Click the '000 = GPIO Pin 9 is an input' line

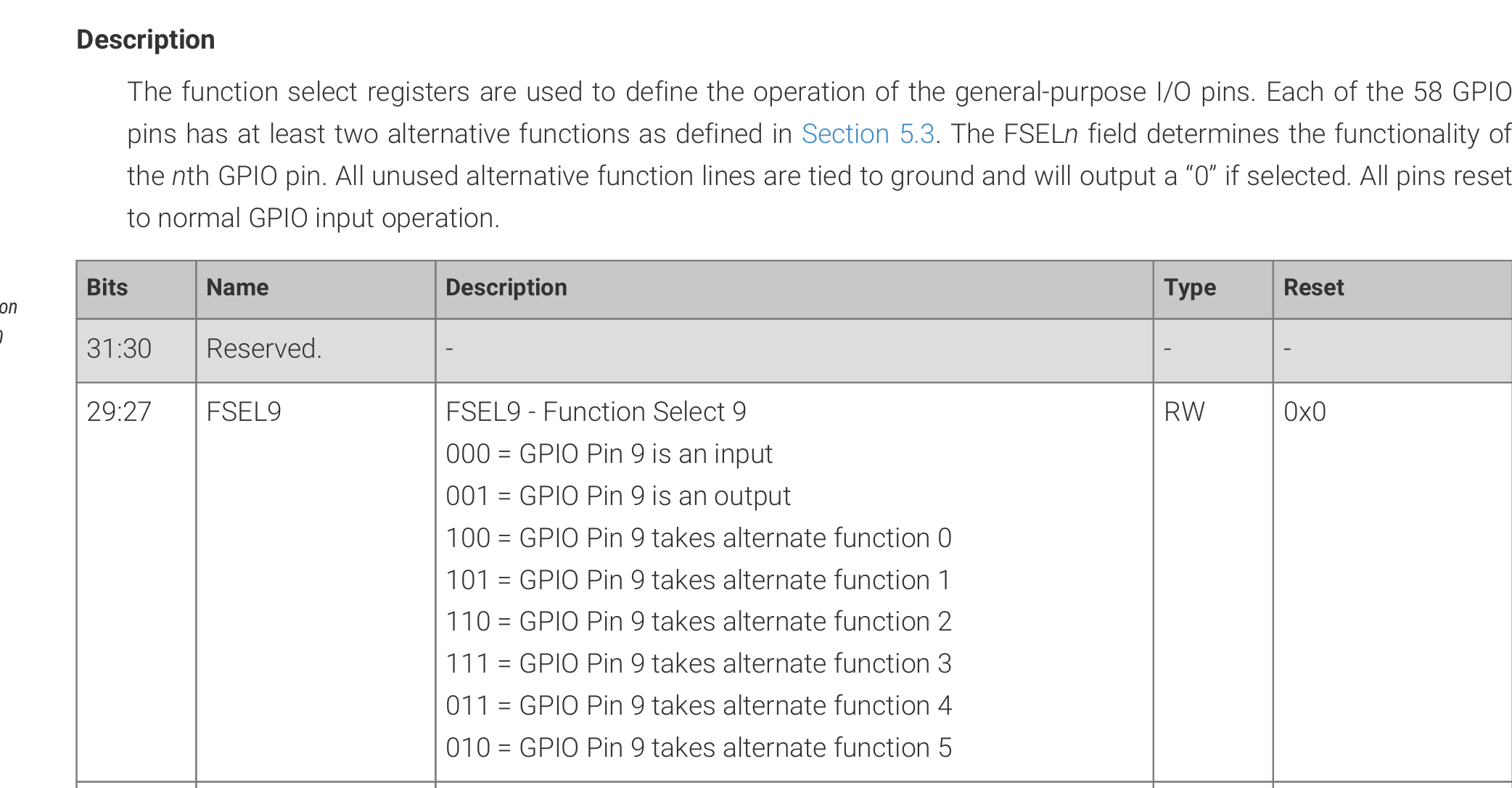click(x=609, y=454)
